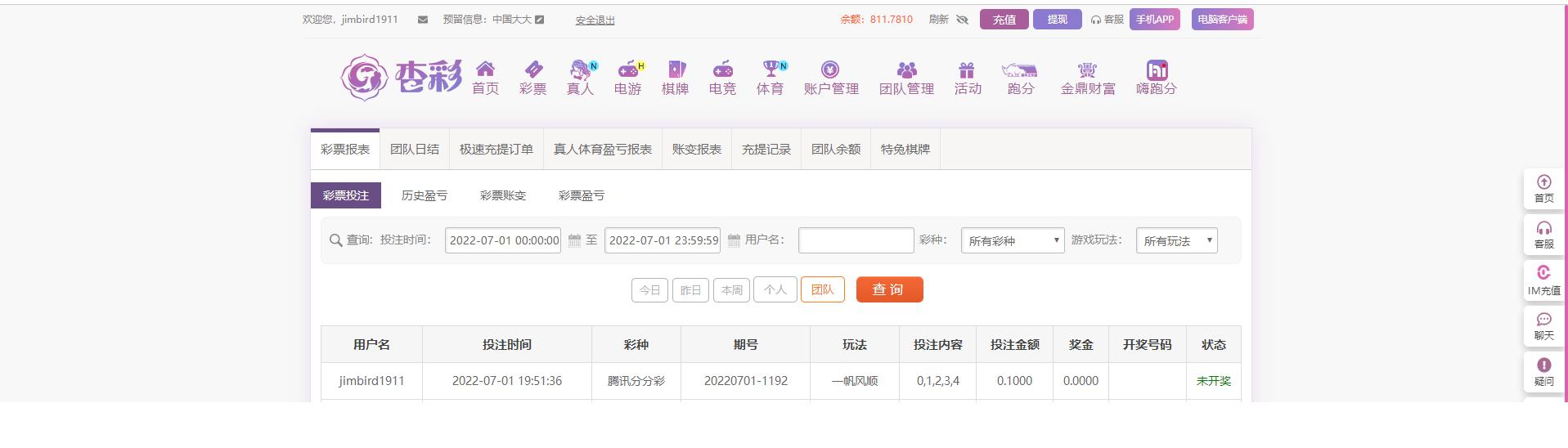Select the 彩票投注 sub-tab

coord(346,195)
